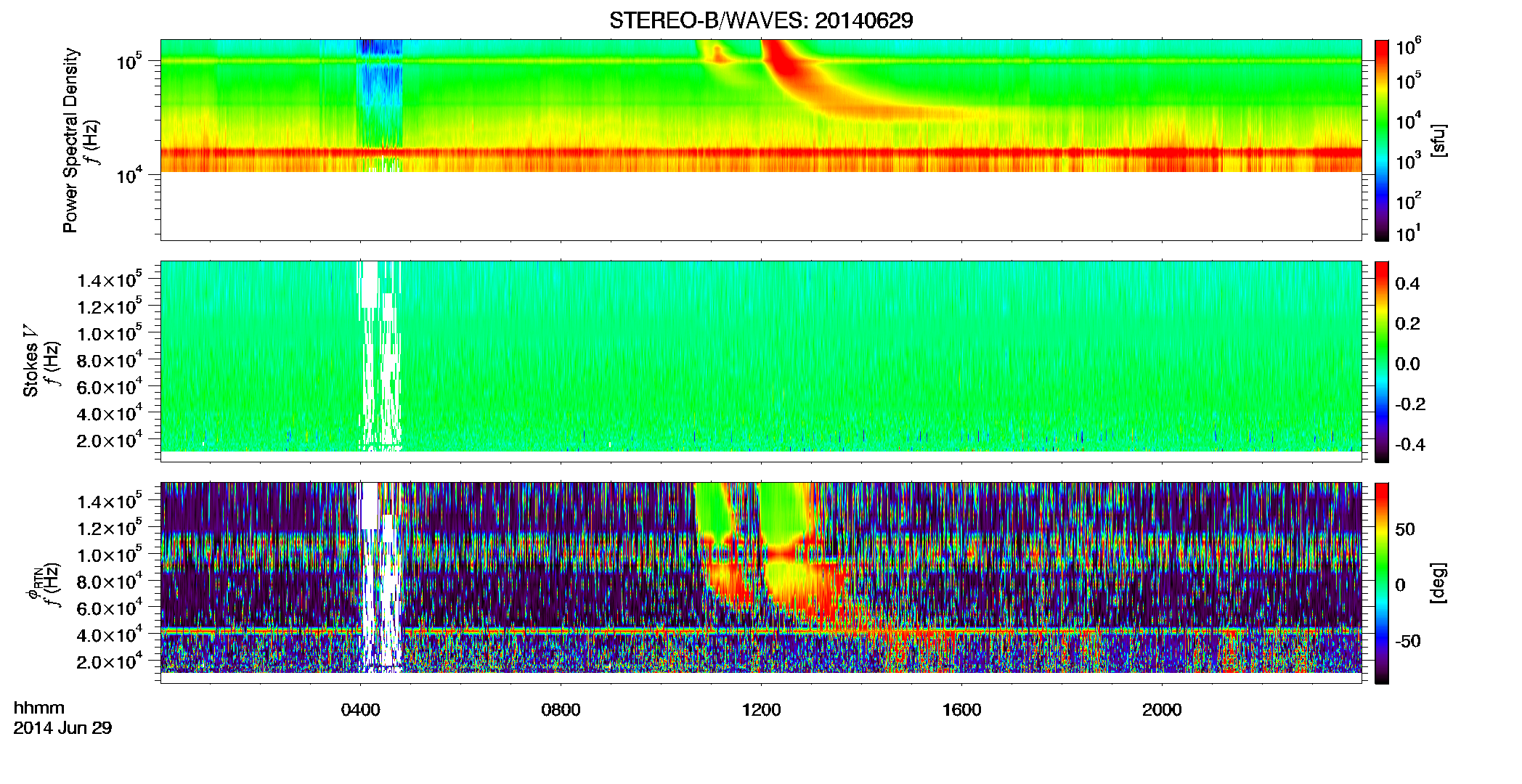Image resolution: width=1522 pixels, height=784 pixels.
Task: Click the [sfu] unit label
Action: pos(1438,140)
